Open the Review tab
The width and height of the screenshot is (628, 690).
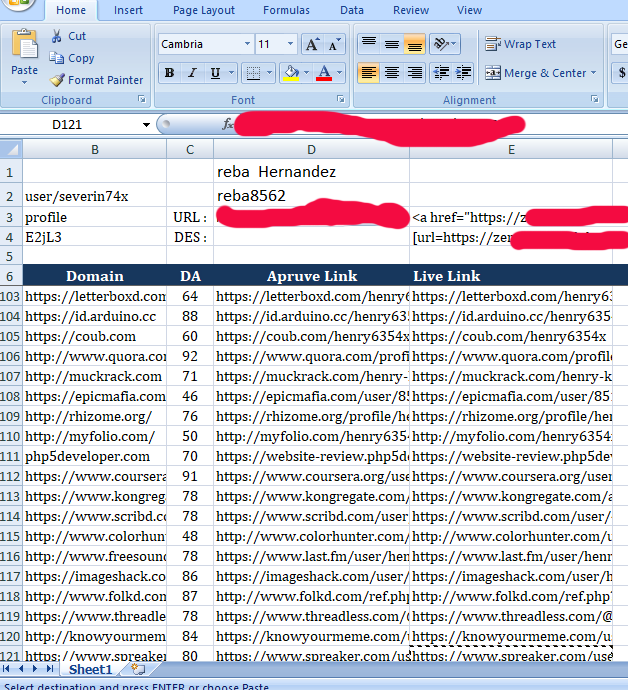pos(411,10)
